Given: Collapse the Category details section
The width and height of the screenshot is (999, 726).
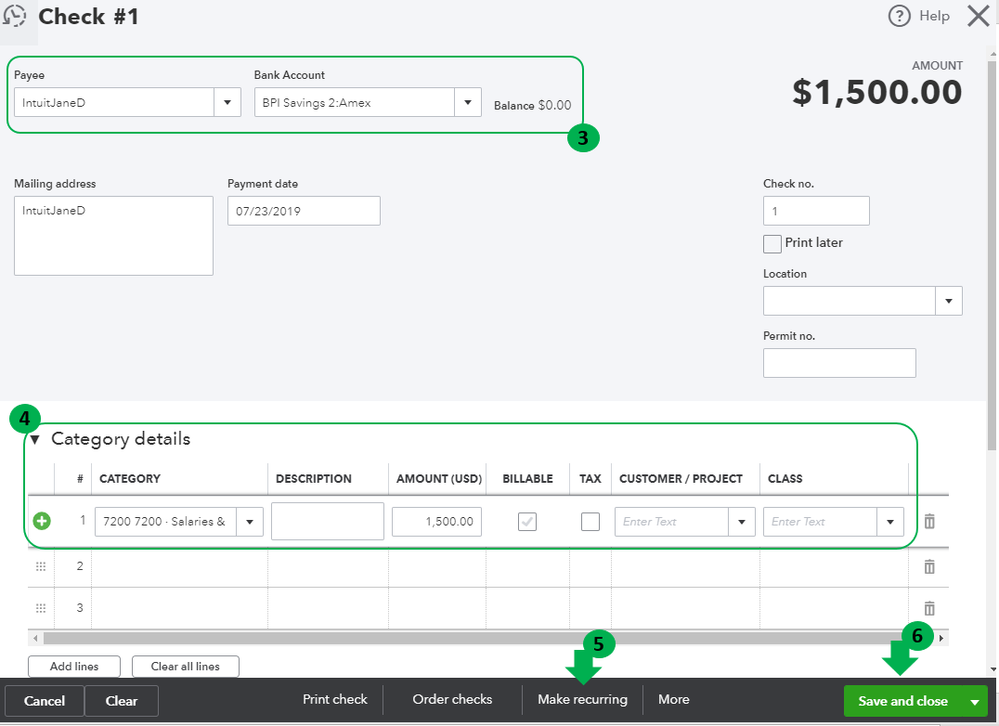Looking at the screenshot, I should point(35,439).
